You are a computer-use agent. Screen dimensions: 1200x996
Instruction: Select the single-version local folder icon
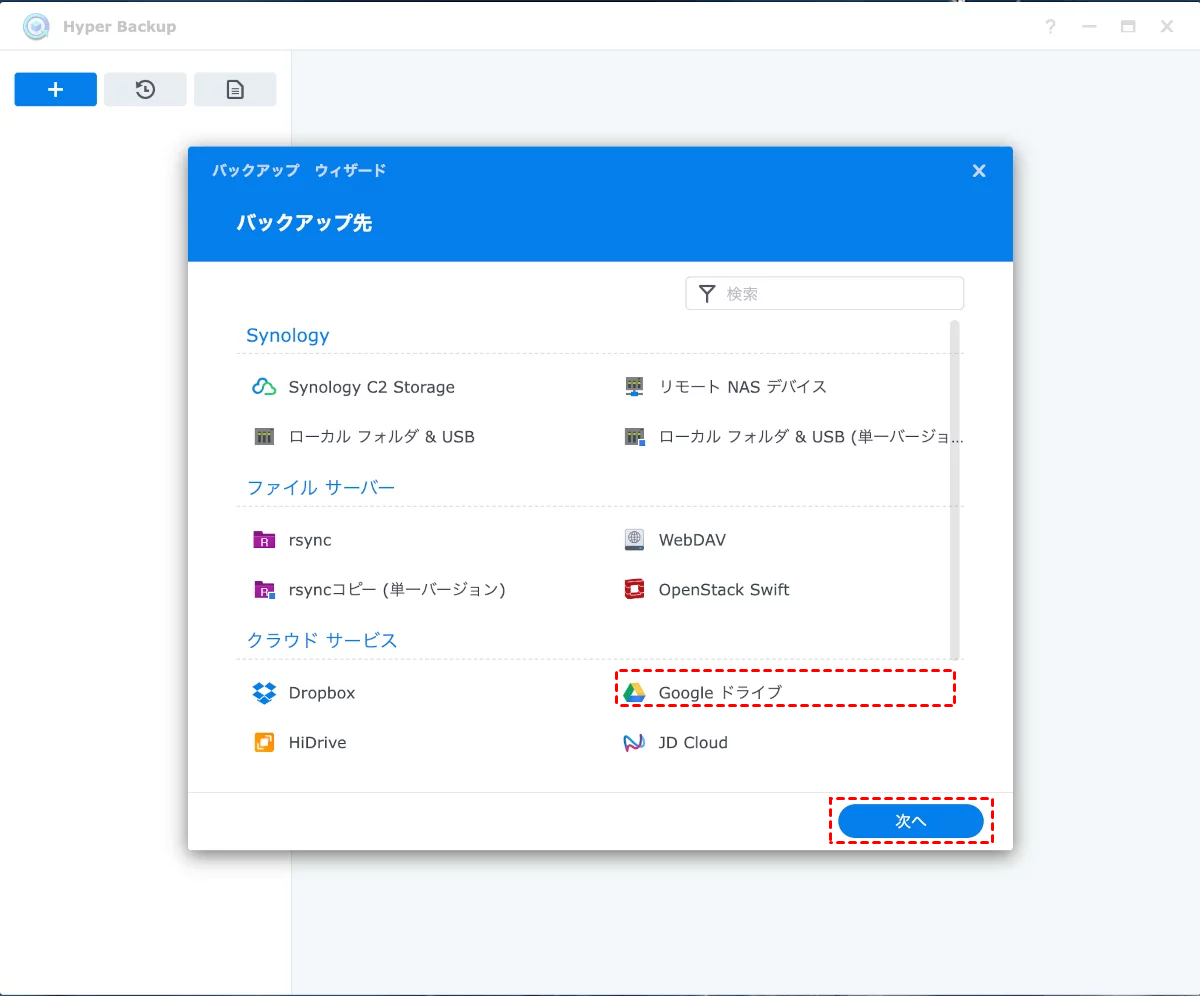[x=634, y=437]
